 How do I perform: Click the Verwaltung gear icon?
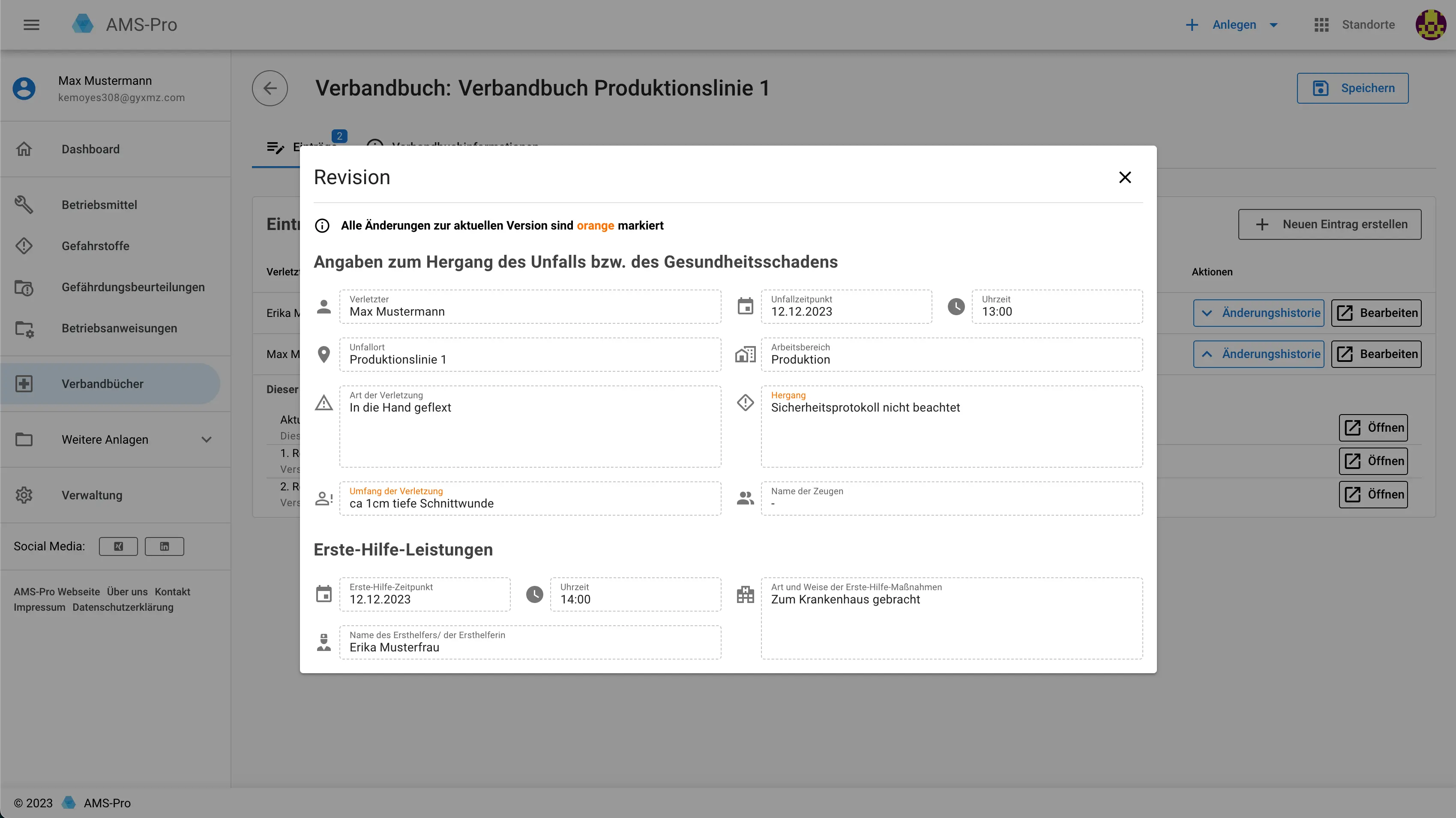(x=24, y=496)
